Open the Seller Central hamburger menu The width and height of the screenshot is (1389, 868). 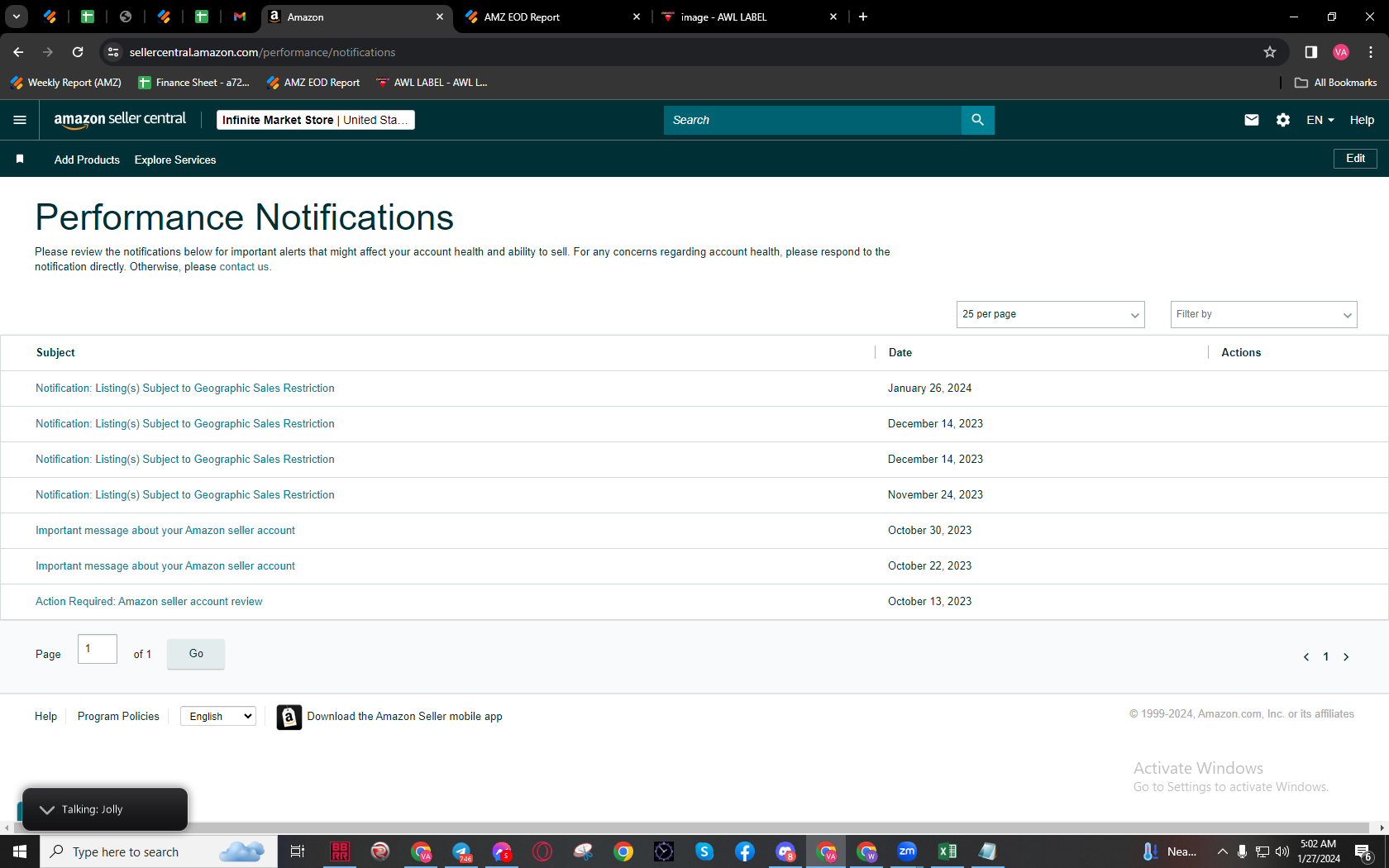click(20, 120)
